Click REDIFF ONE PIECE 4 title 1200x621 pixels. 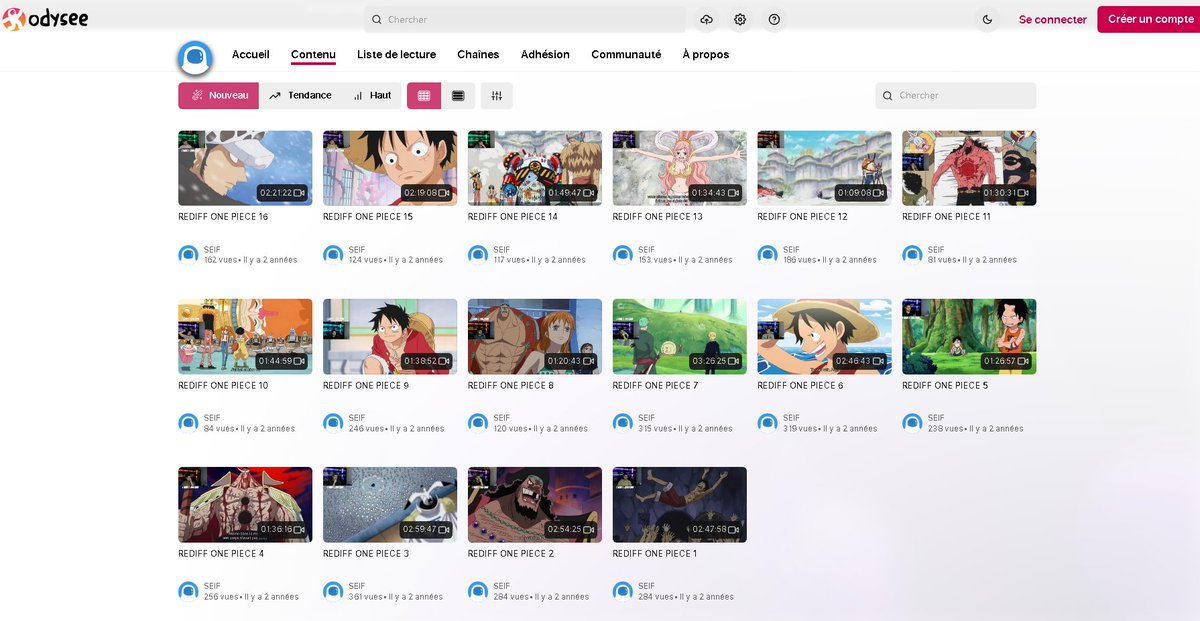tap(221, 553)
